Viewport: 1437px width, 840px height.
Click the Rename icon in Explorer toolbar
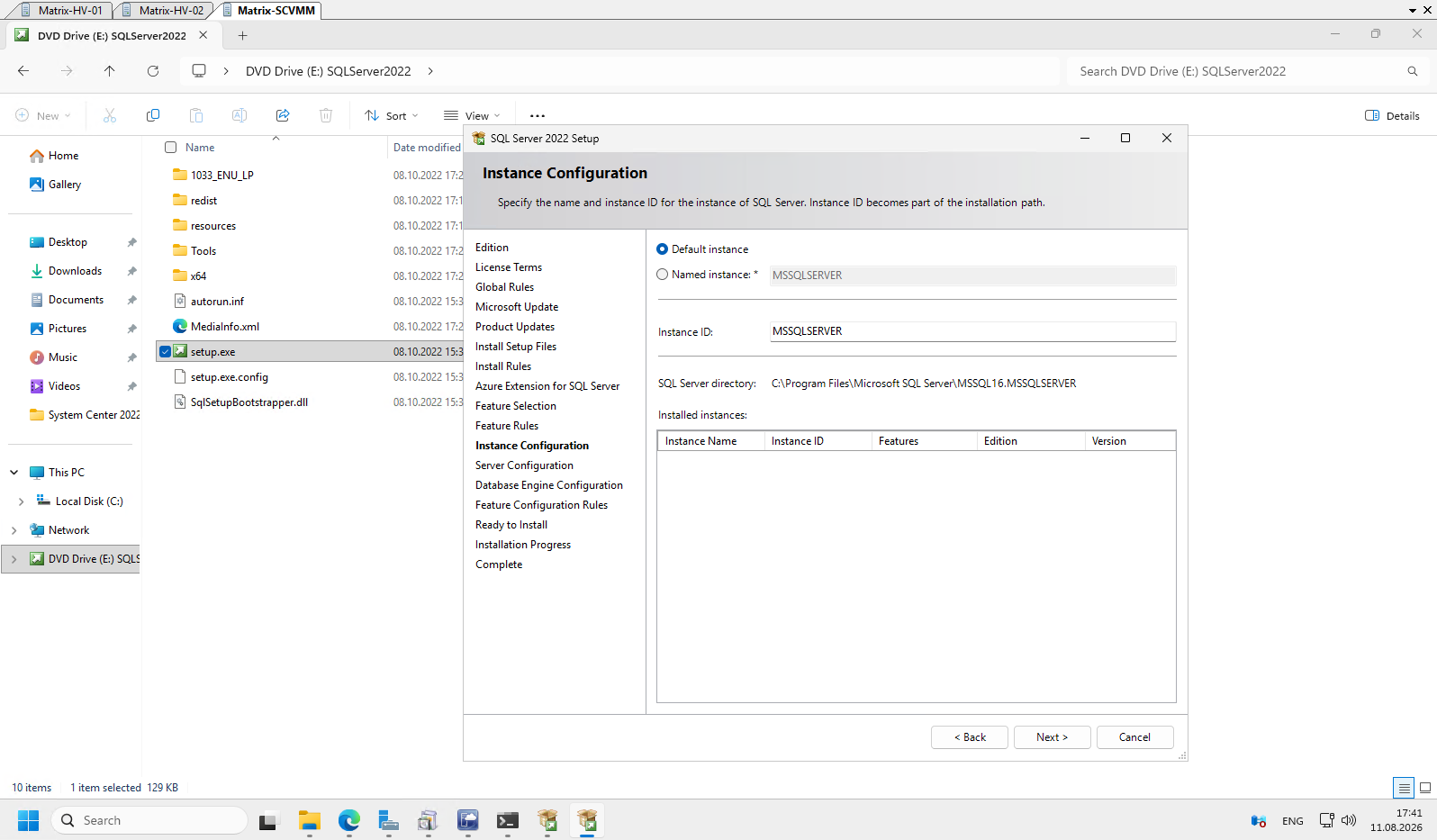pyautogui.click(x=239, y=115)
